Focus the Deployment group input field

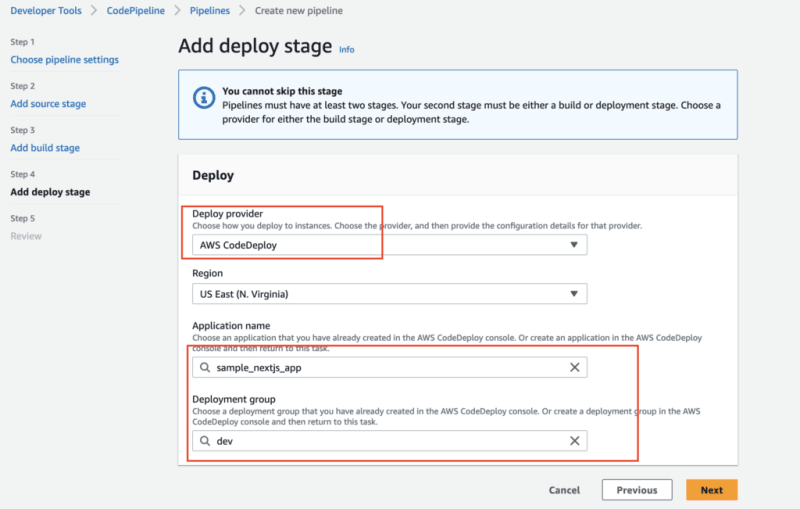pyautogui.click(x=389, y=441)
